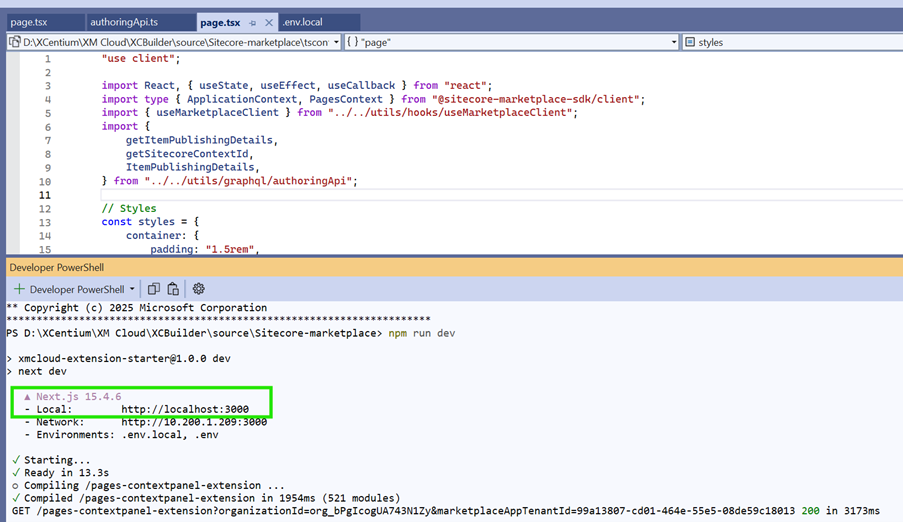Paste into the terminal

(173, 289)
